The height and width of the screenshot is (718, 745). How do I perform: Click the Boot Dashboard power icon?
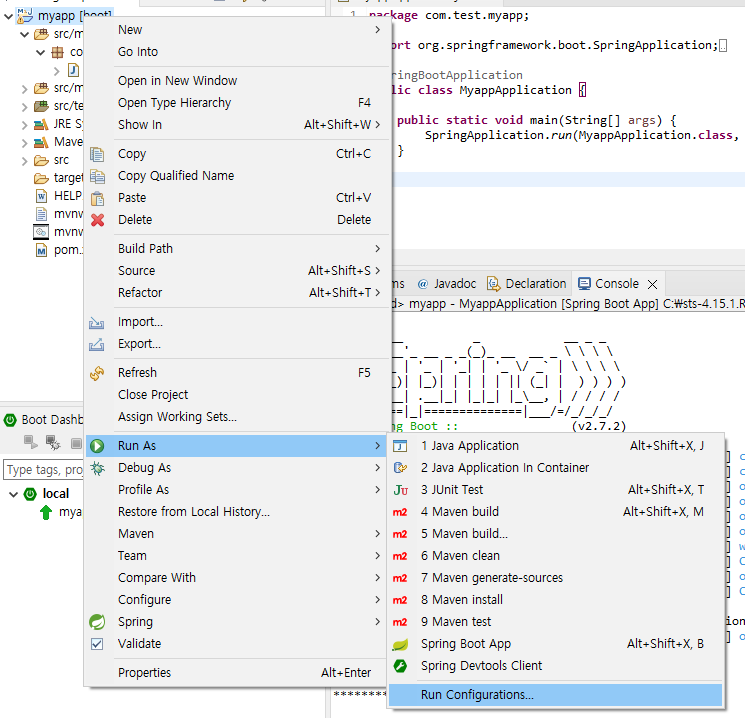[10, 420]
